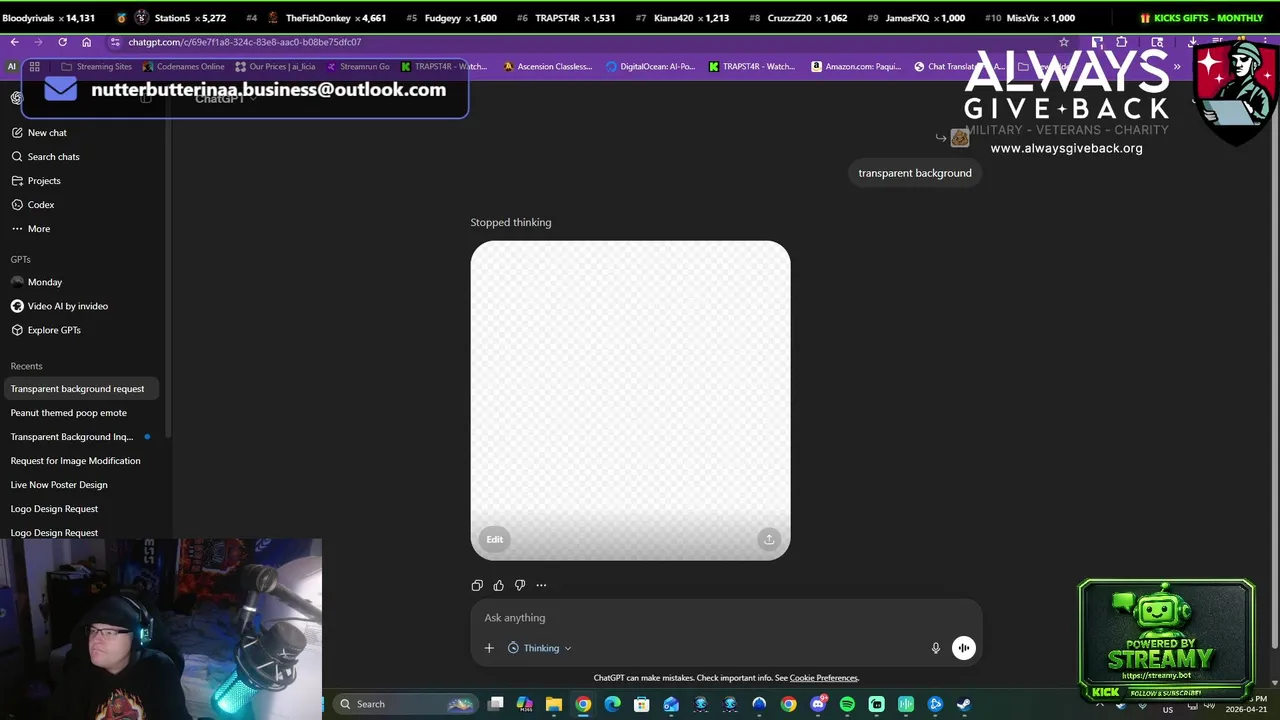Go back in the browser
This screenshot has width=1280, height=720.
(14, 42)
